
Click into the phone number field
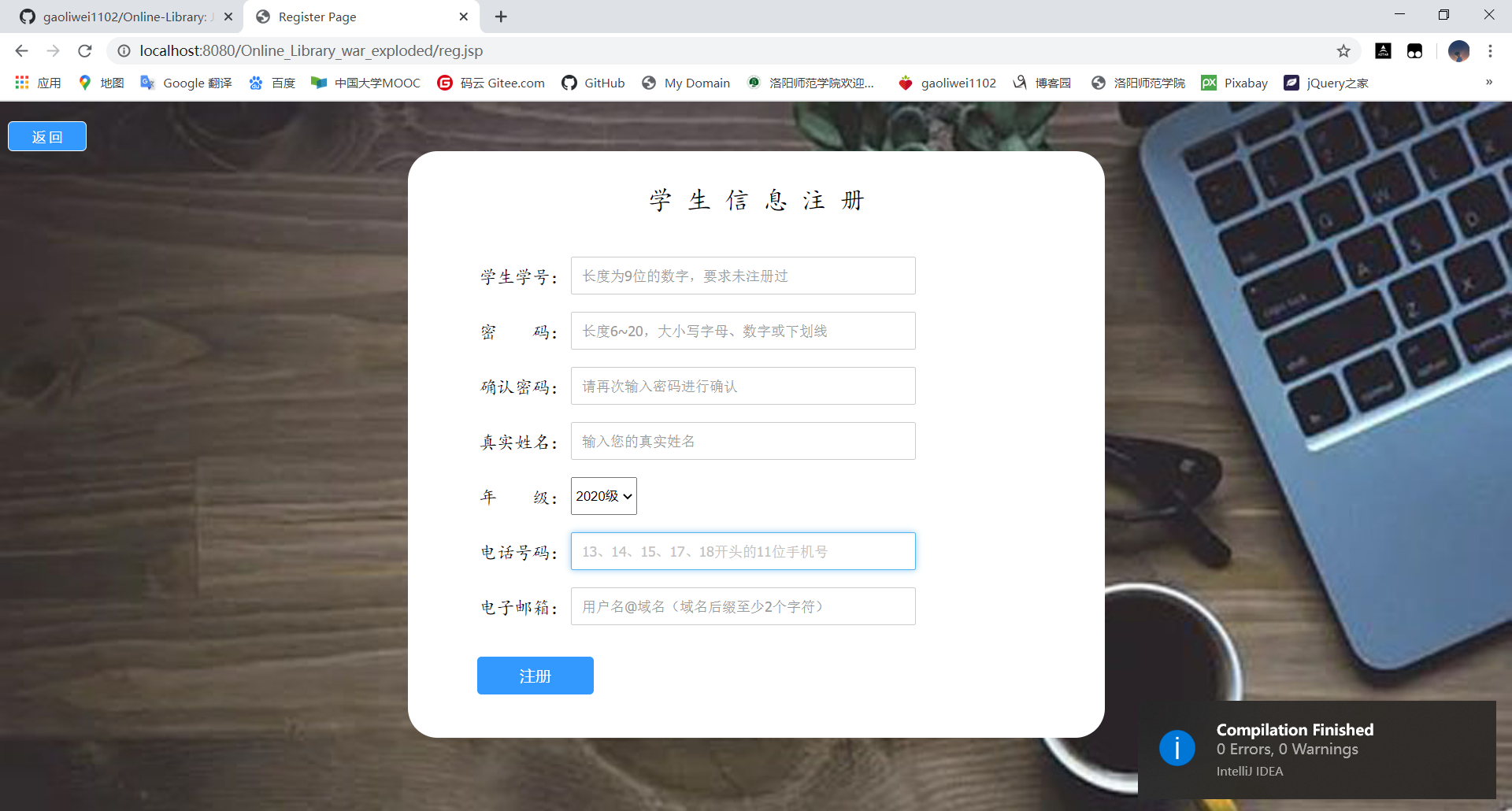pos(742,551)
